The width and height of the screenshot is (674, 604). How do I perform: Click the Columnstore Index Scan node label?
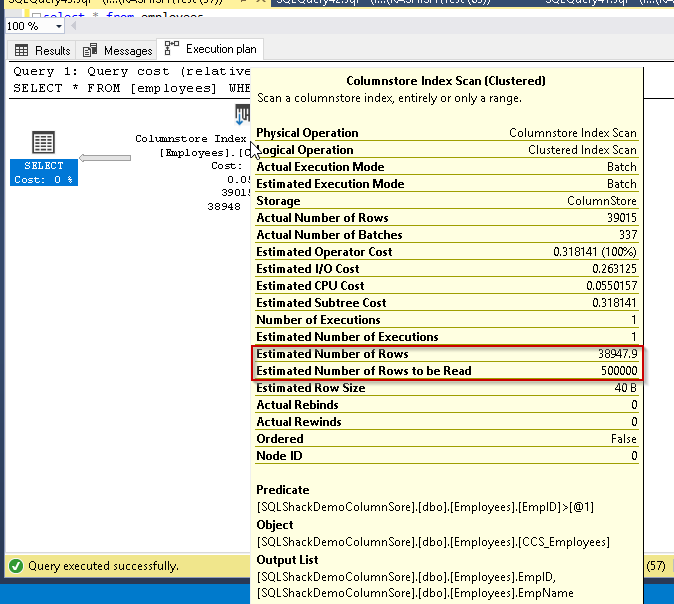tap(190, 140)
